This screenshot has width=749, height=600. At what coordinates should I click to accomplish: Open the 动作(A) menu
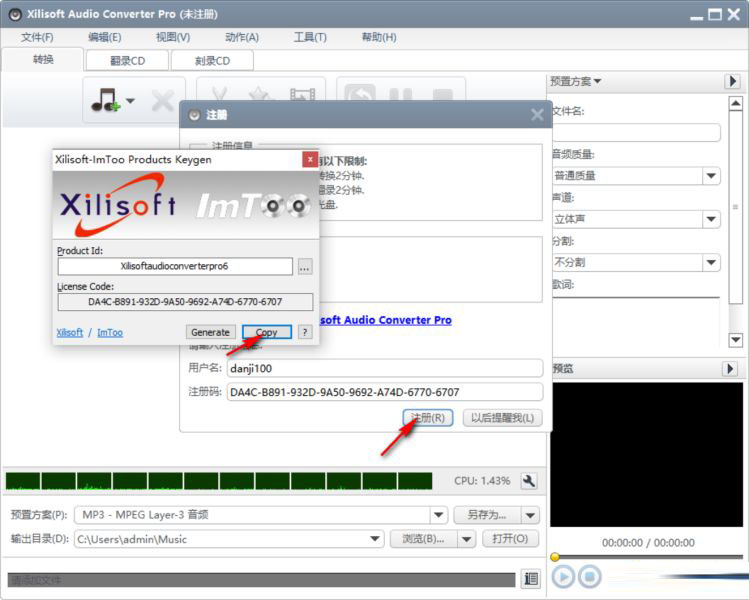(242, 37)
